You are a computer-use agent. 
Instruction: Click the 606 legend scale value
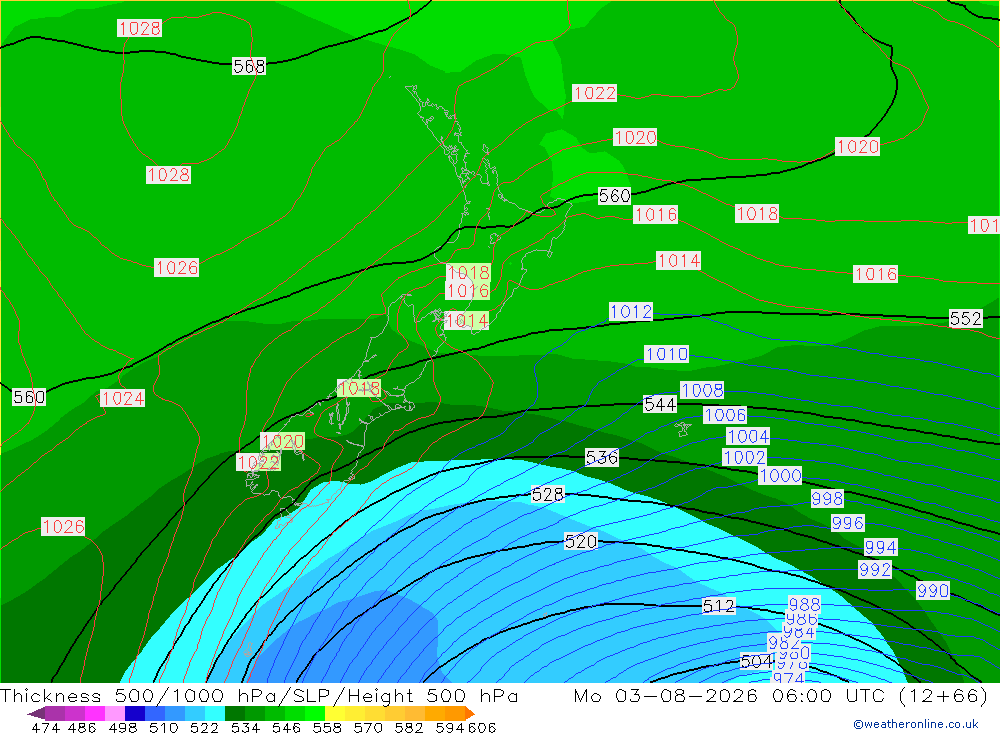(482, 728)
